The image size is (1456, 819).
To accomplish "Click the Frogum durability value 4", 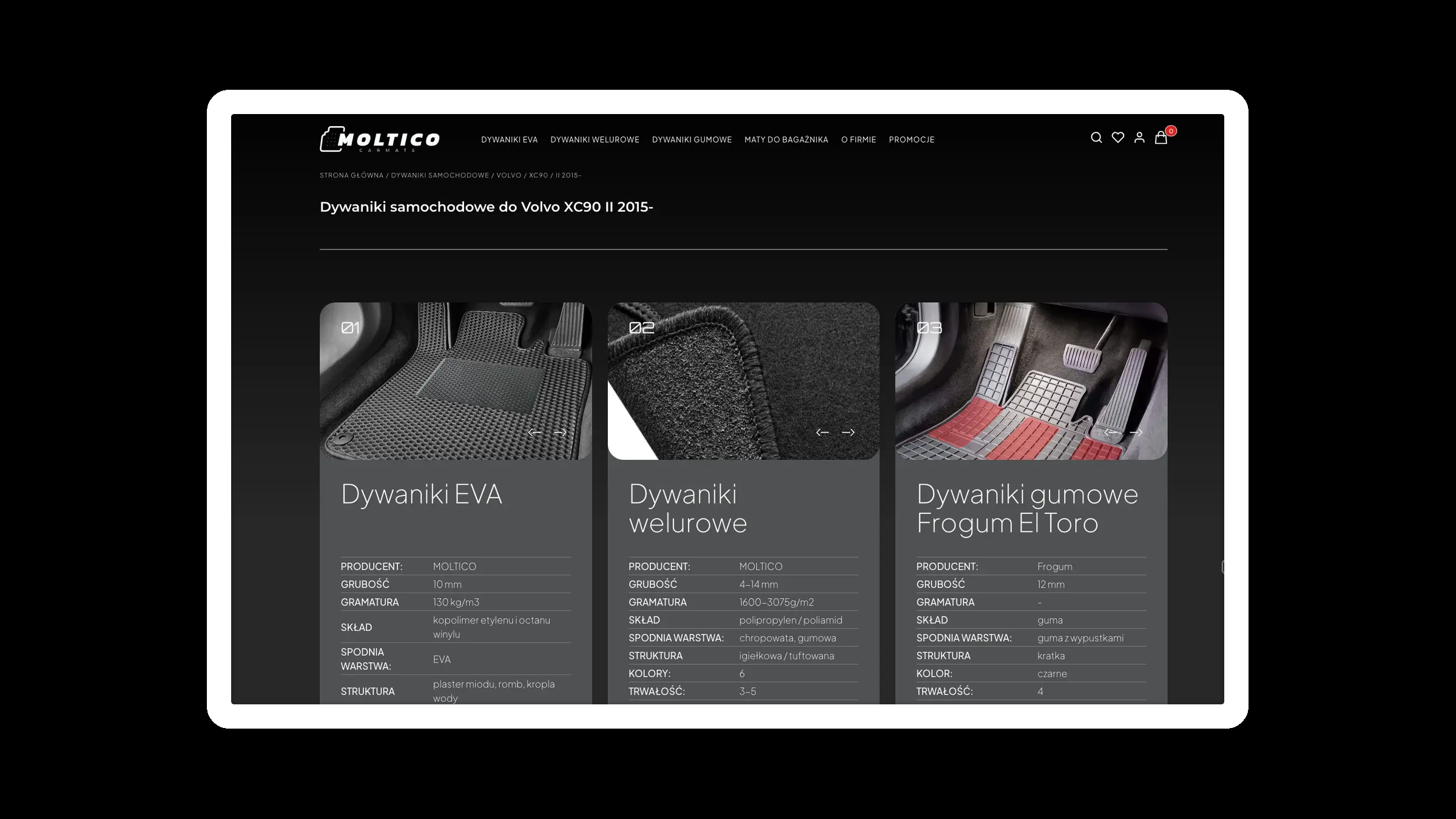I will tap(1040, 691).
